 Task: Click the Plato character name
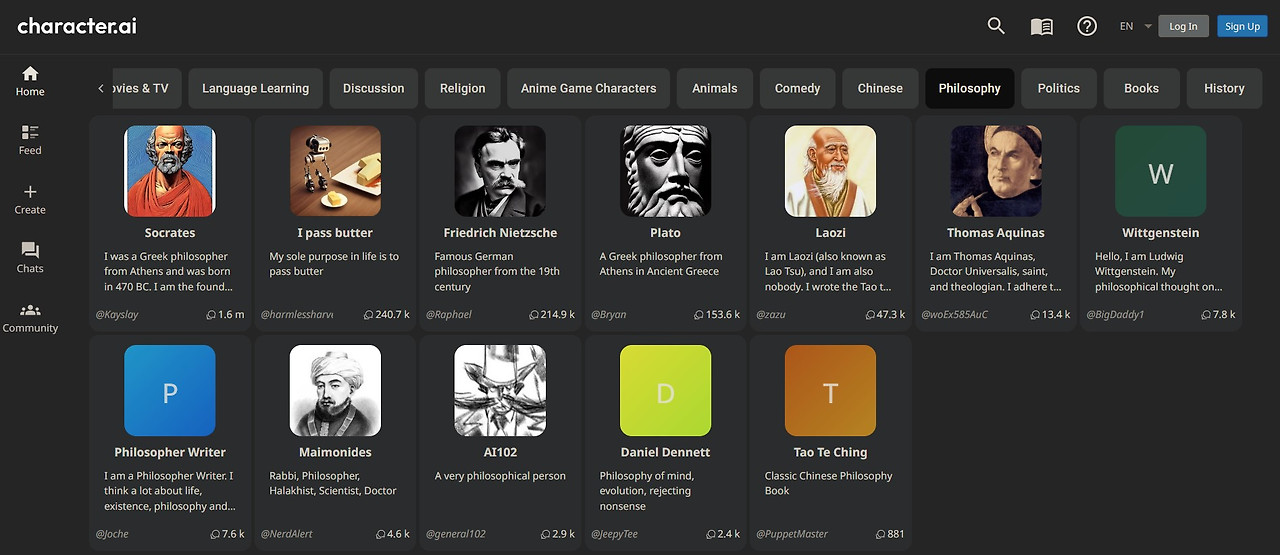pyautogui.click(x=665, y=233)
